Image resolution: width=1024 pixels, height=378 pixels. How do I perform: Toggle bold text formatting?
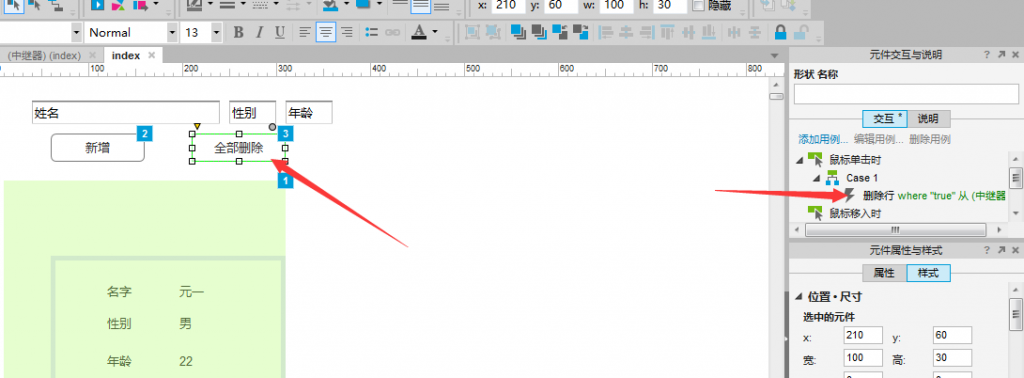238,33
